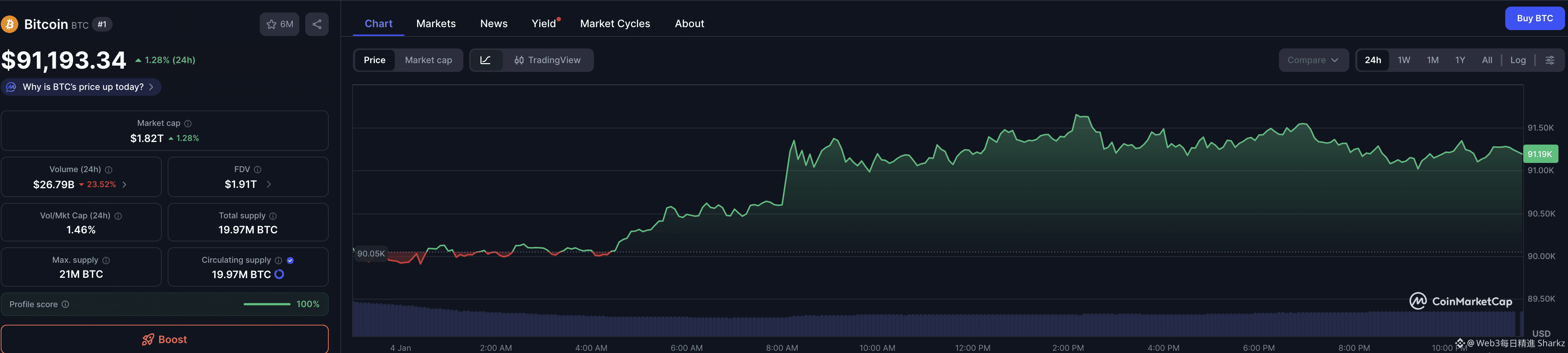The image size is (1568, 353).
Task: Switch chart to Market cap view
Action: (x=428, y=60)
